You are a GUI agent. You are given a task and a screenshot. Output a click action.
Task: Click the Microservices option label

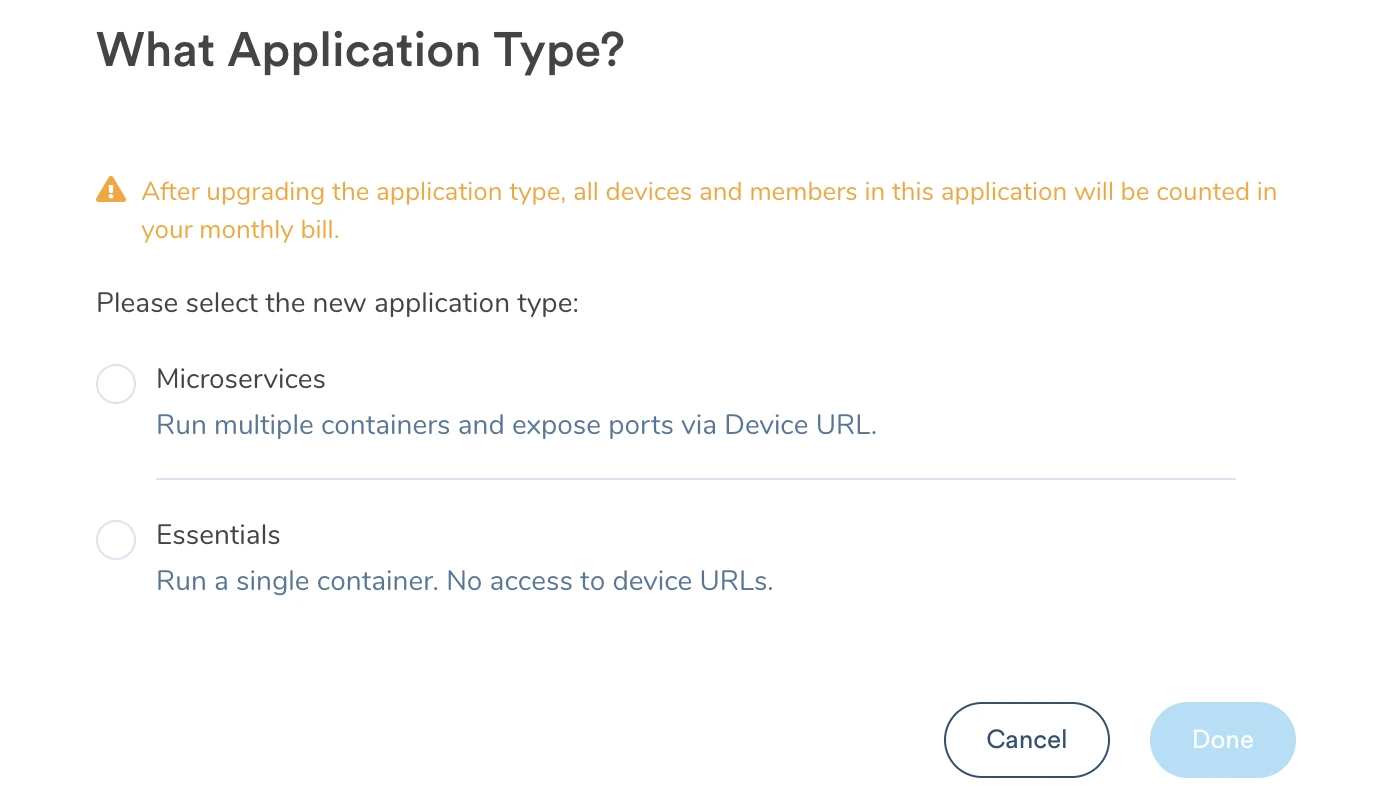click(241, 379)
